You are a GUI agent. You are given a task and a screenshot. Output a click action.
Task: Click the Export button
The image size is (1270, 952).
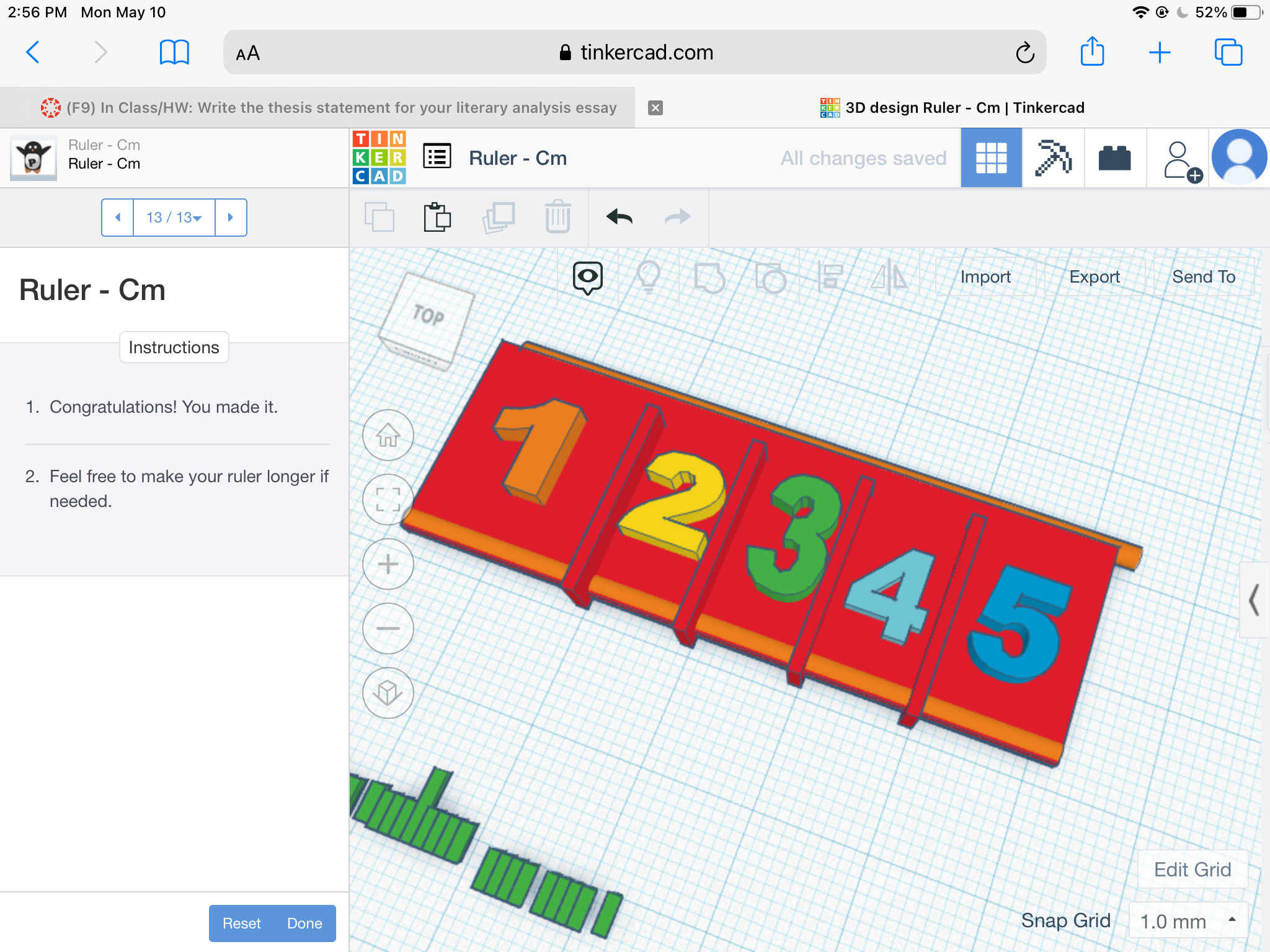click(x=1095, y=277)
